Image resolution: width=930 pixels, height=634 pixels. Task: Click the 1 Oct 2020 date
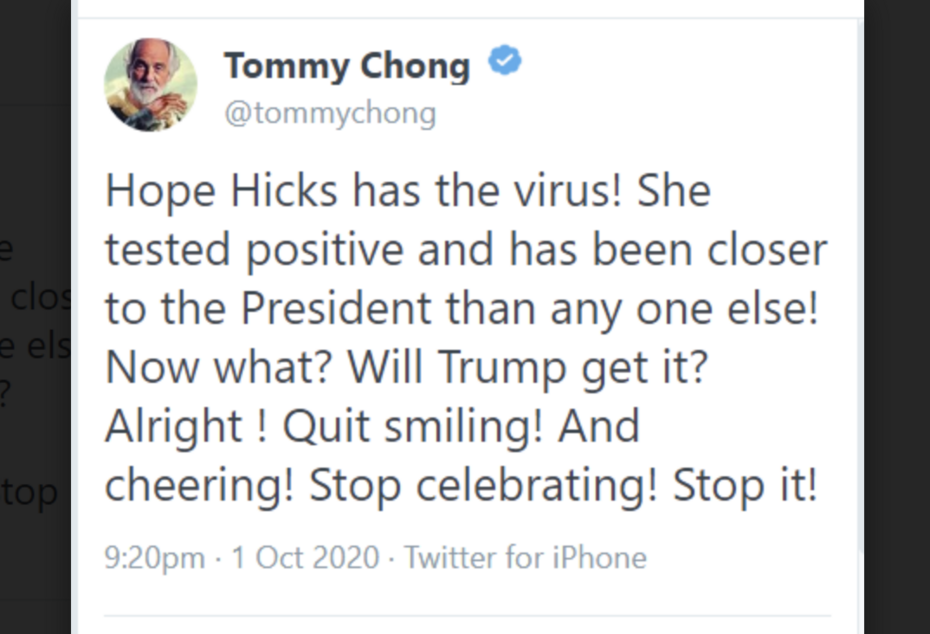(x=305, y=557)
